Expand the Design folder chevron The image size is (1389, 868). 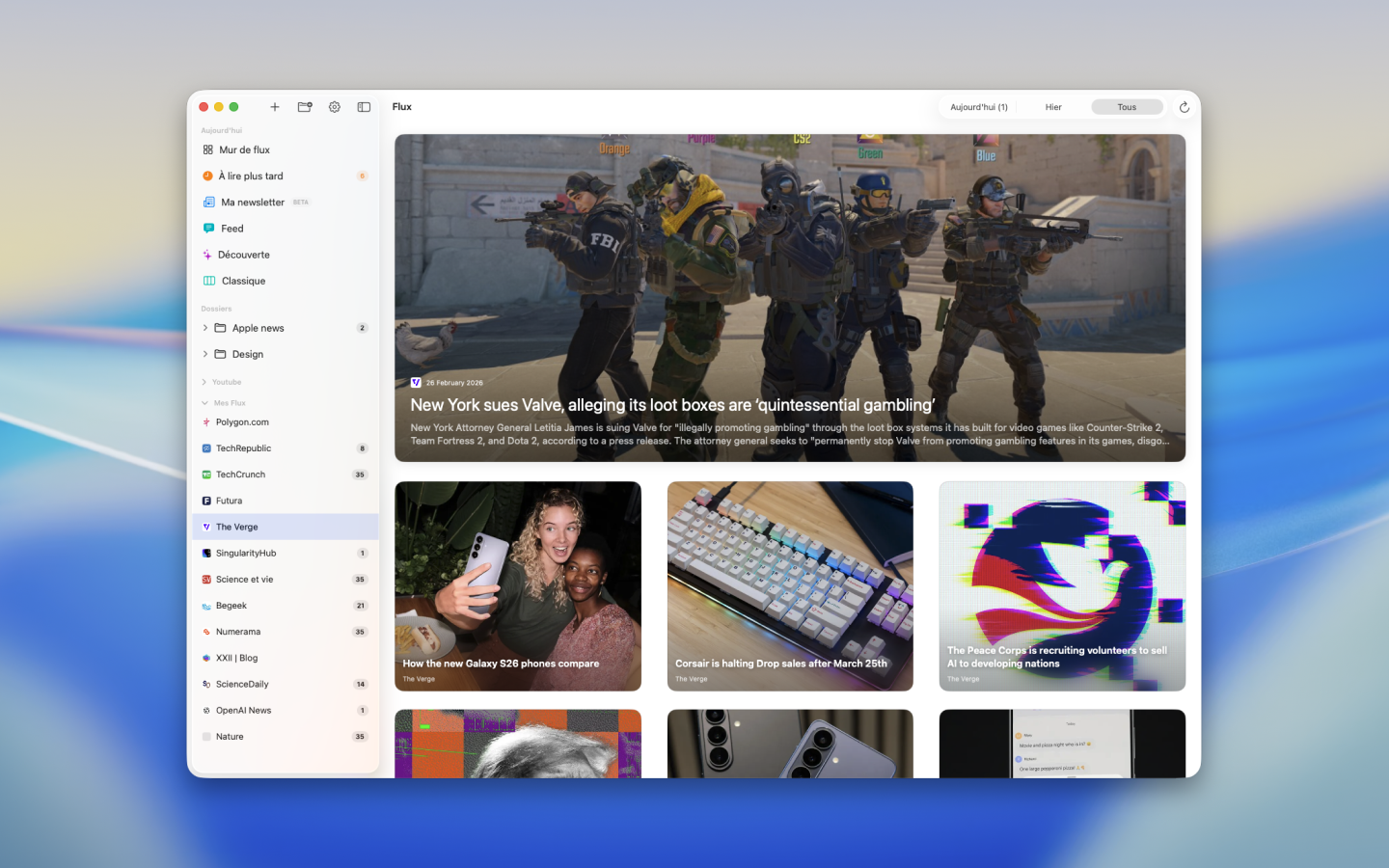(205, 355)
